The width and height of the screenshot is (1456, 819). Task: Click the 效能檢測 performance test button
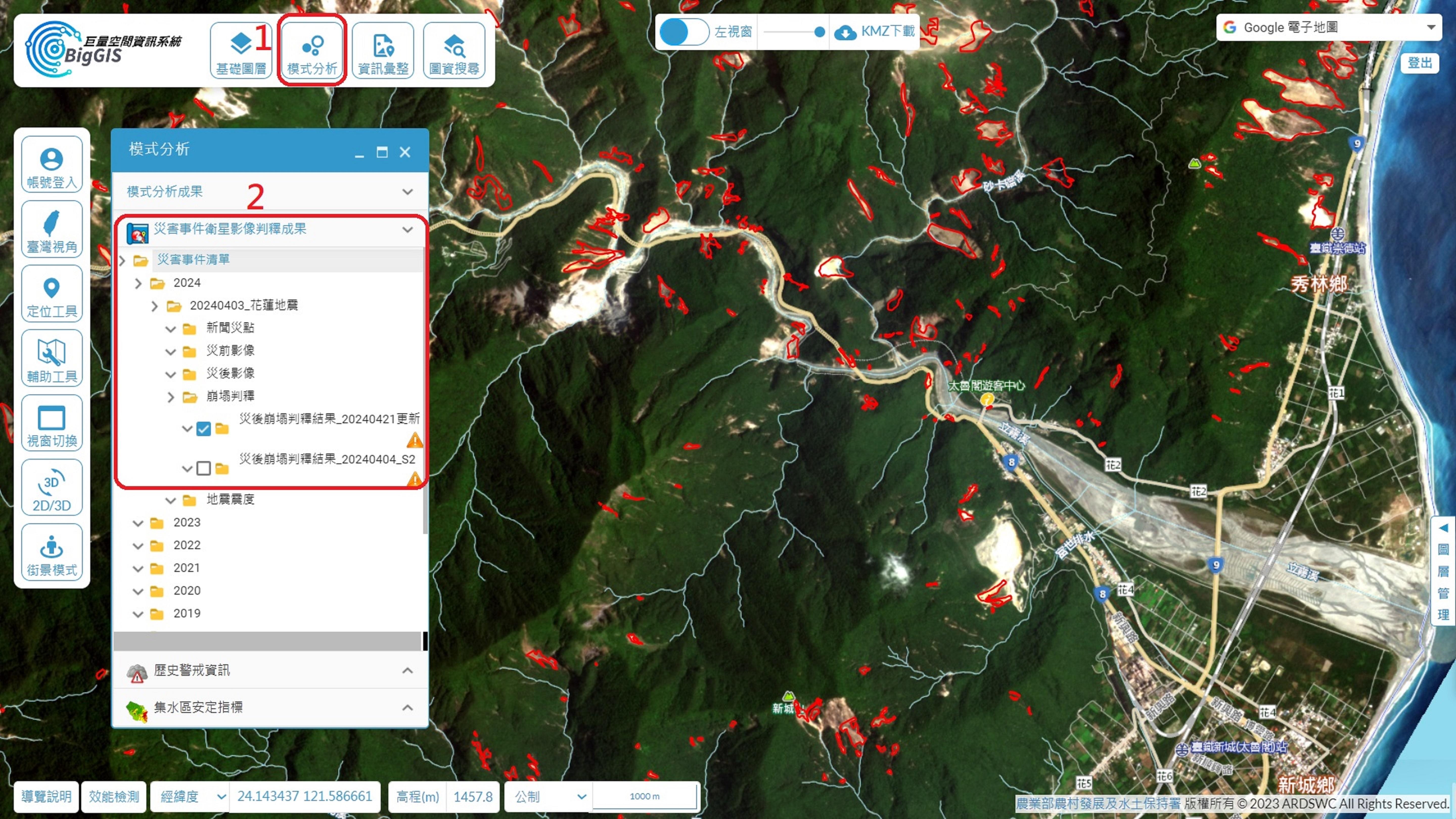point(113,797)
